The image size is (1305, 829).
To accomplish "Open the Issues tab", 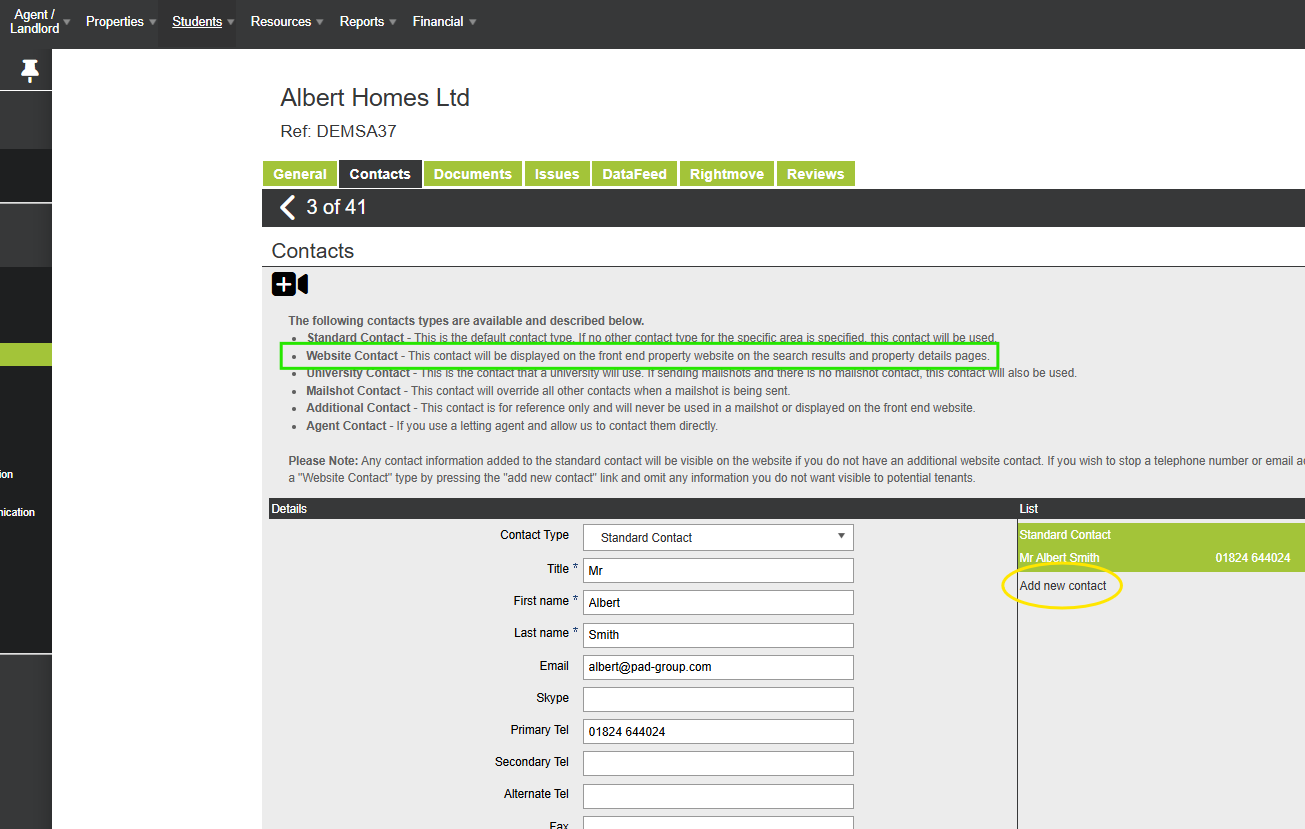I will tap(557, 174).
